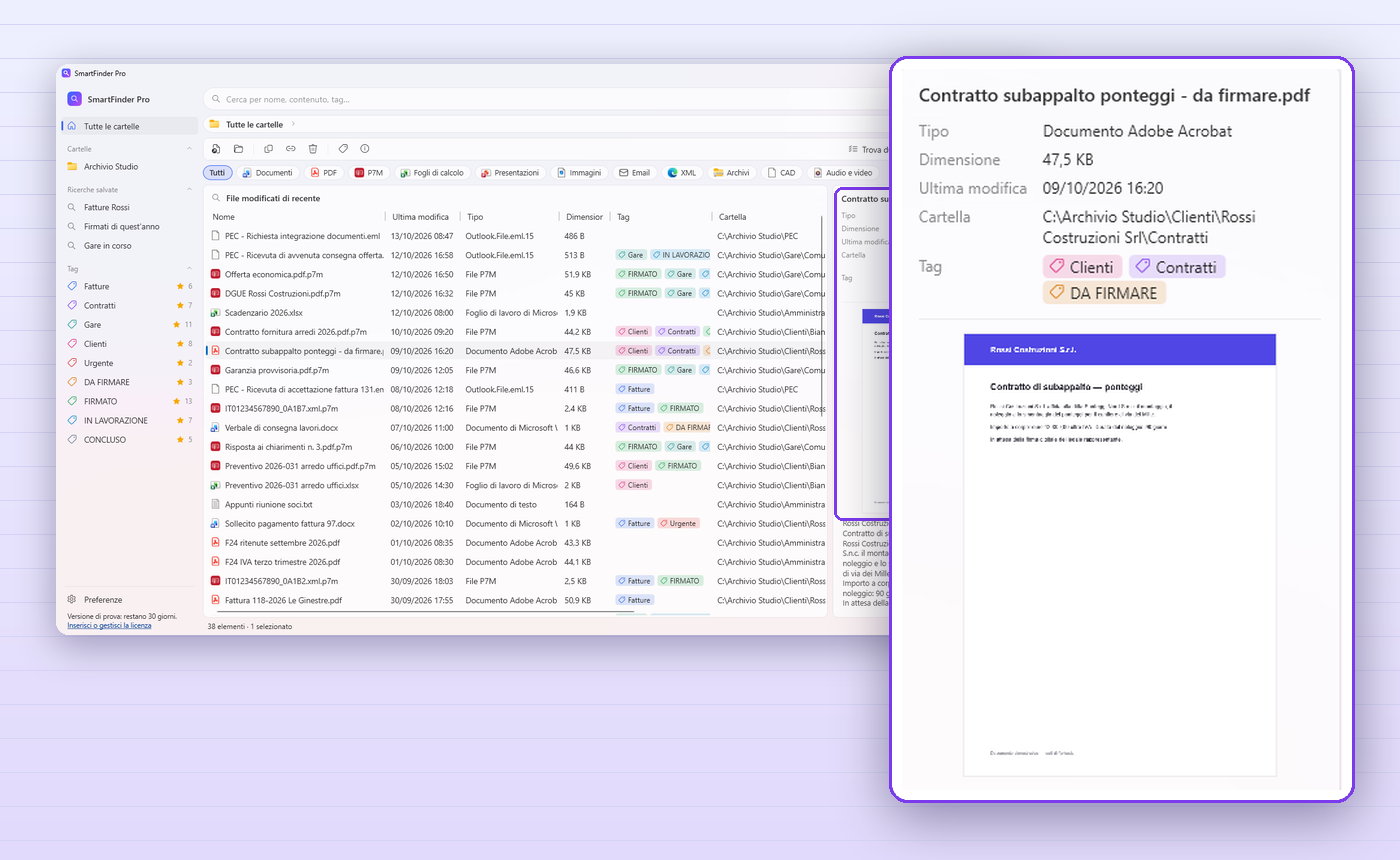
Task: Click the open file toolbar icon
Action: [215, 148]
